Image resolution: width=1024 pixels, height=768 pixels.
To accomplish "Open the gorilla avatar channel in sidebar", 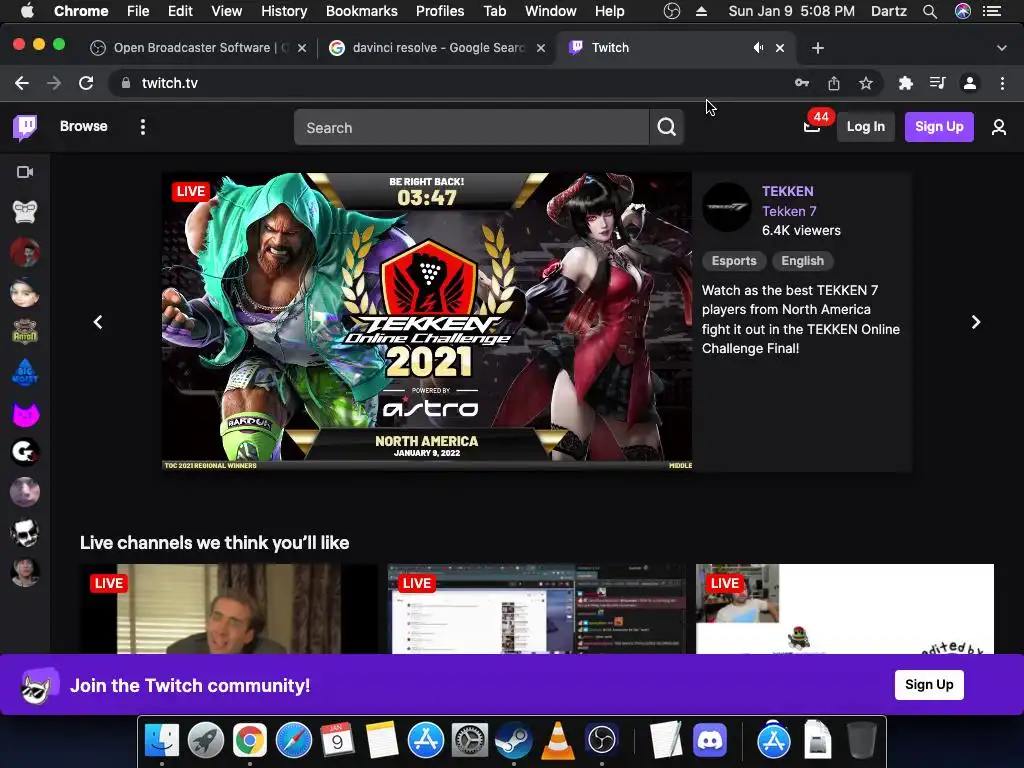I will click(x=25, y=212).
